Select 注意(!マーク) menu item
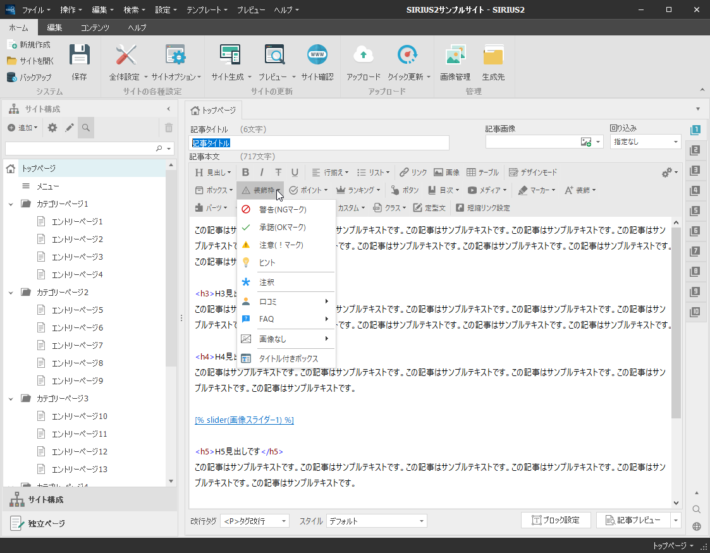Image resolution: width=710 pixels, height=553 pixels. click(x=286, y=245)
